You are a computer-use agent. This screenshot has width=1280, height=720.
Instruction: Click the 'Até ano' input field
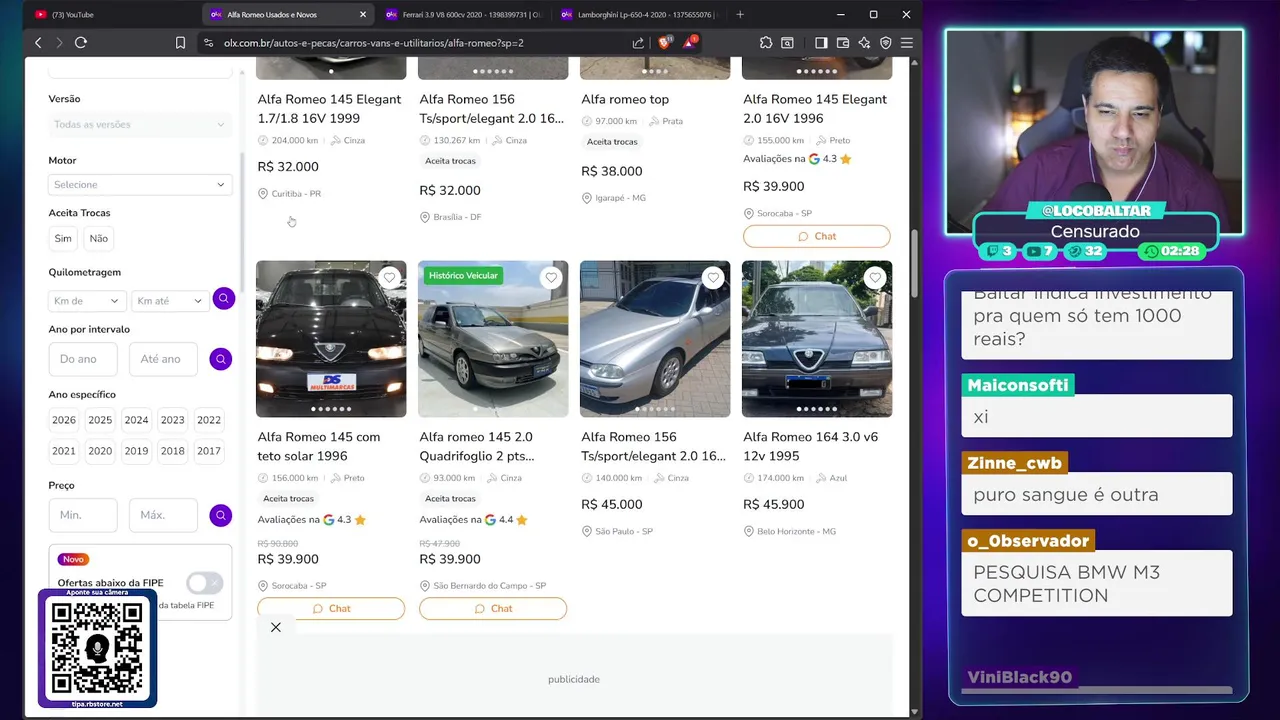(163, 359)
